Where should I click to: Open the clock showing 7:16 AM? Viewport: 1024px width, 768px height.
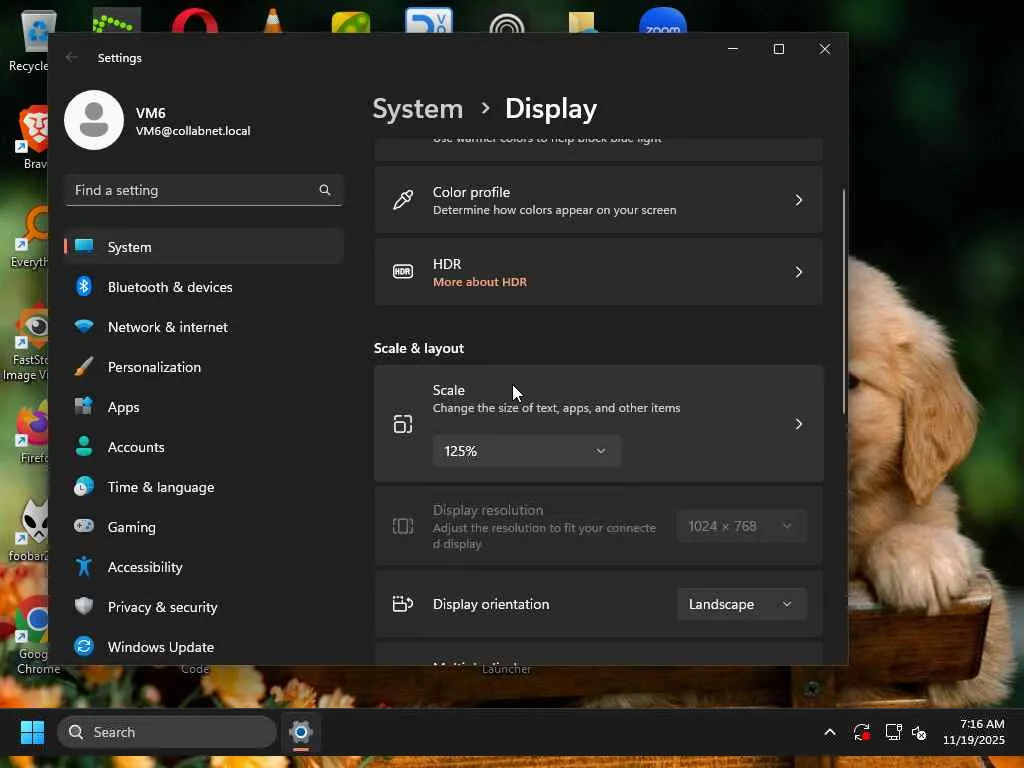974,732
